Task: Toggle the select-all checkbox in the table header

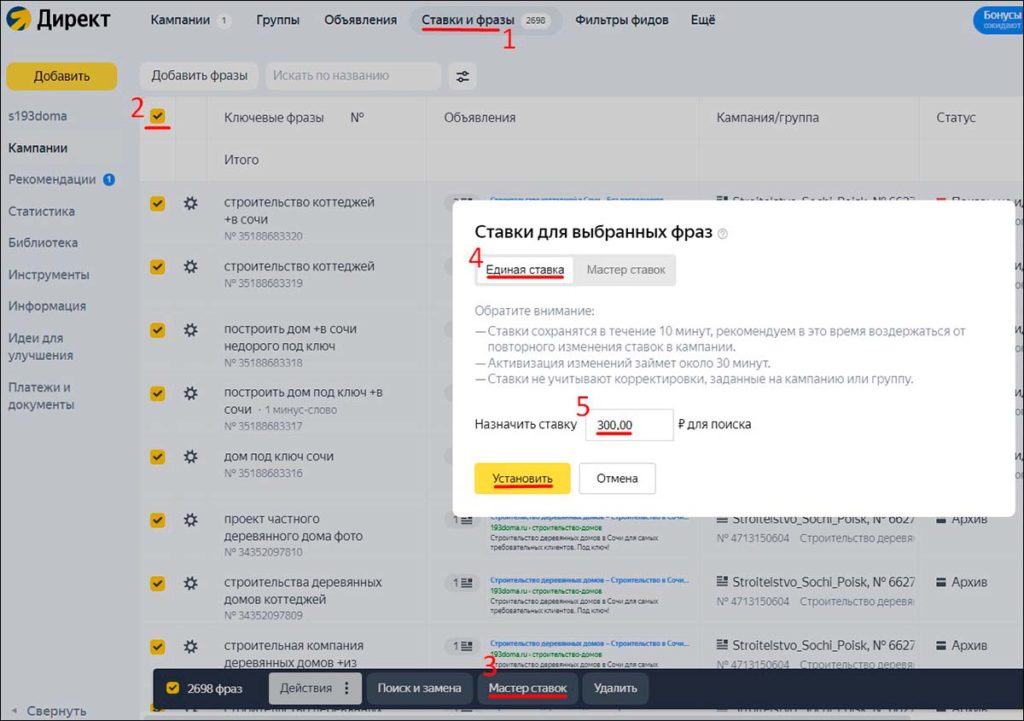Action: (157, 116)
